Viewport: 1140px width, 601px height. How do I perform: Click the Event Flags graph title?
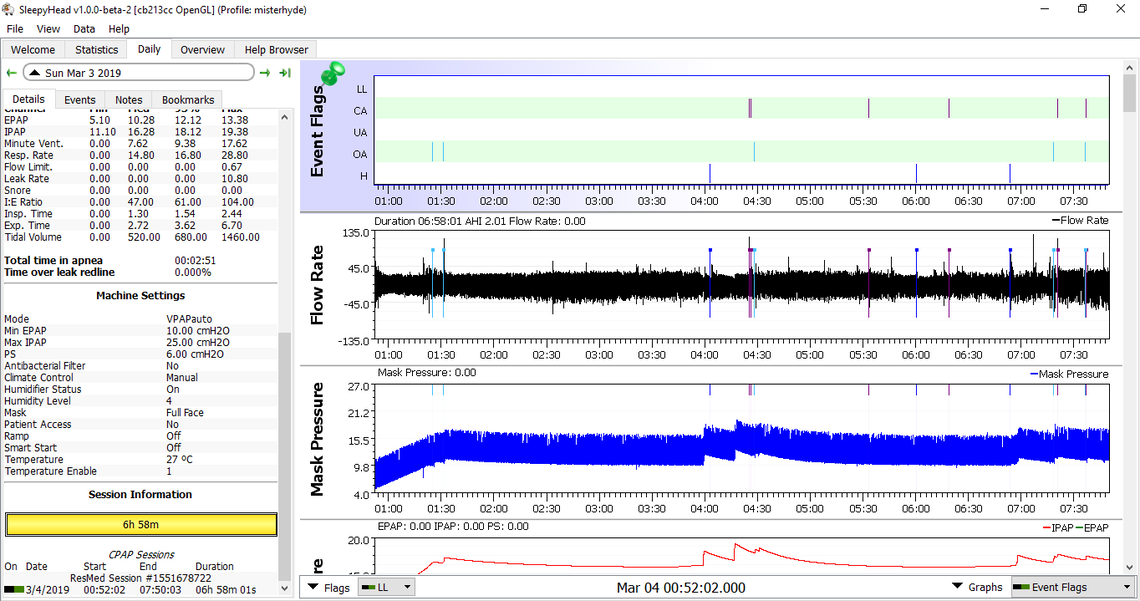click(317, 131)
